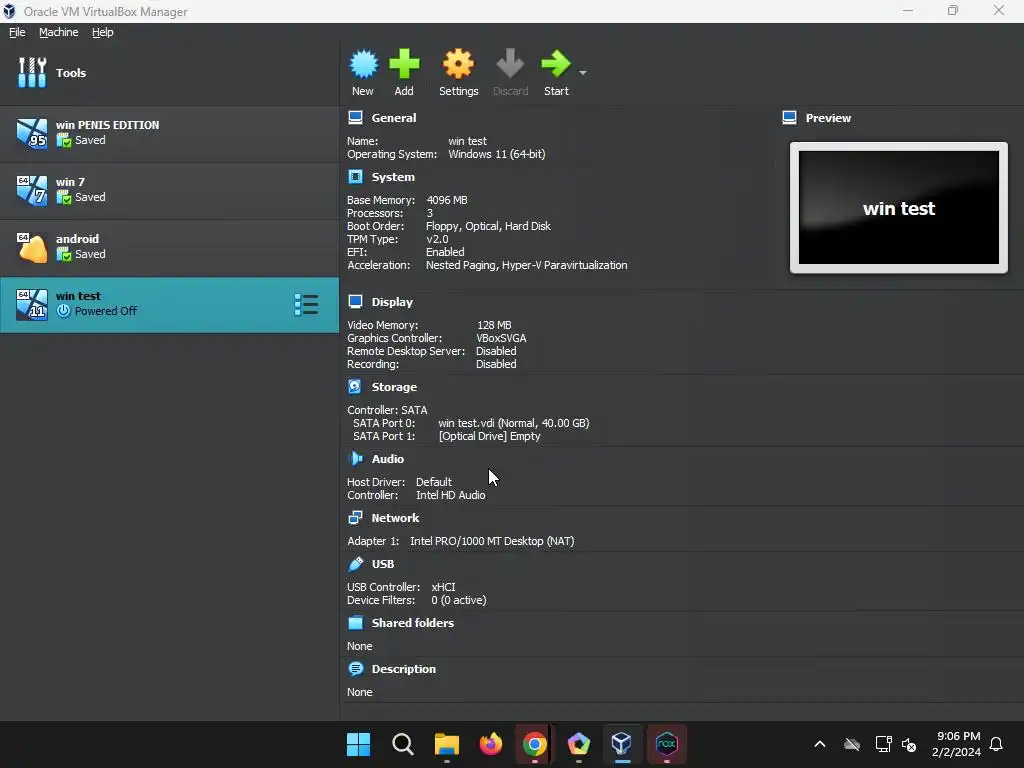
Task: Click the [Optical Drive] Empty entry
Action: [x=490, y=436]
